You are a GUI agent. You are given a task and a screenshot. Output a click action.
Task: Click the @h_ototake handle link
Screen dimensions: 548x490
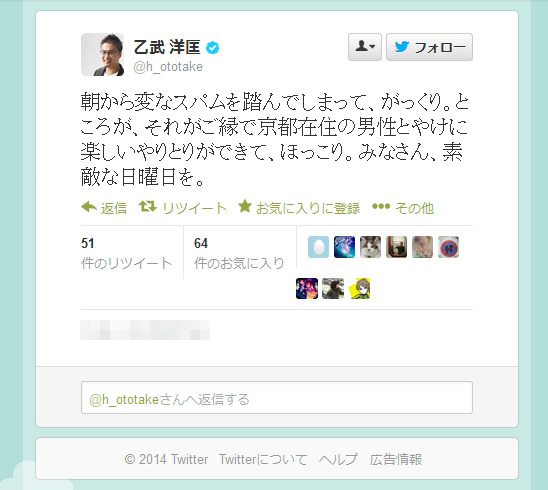pos(168,66)
